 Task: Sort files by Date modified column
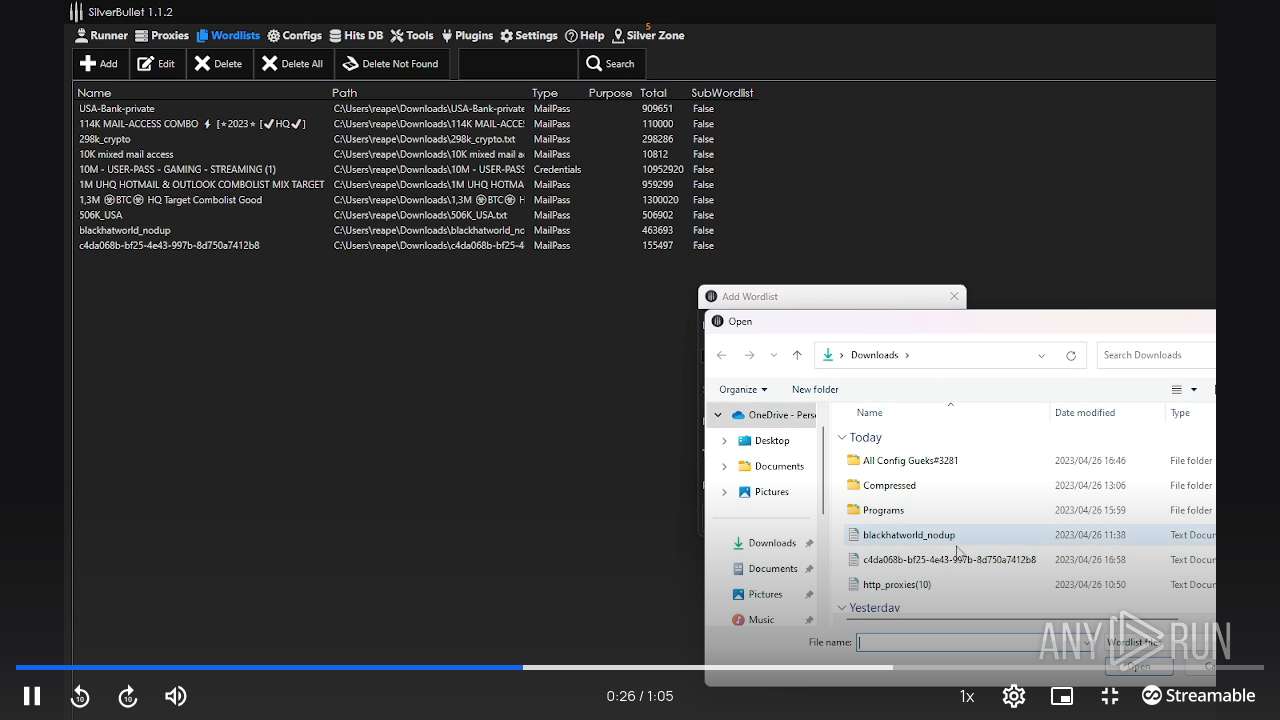(x=1084, y=412)
